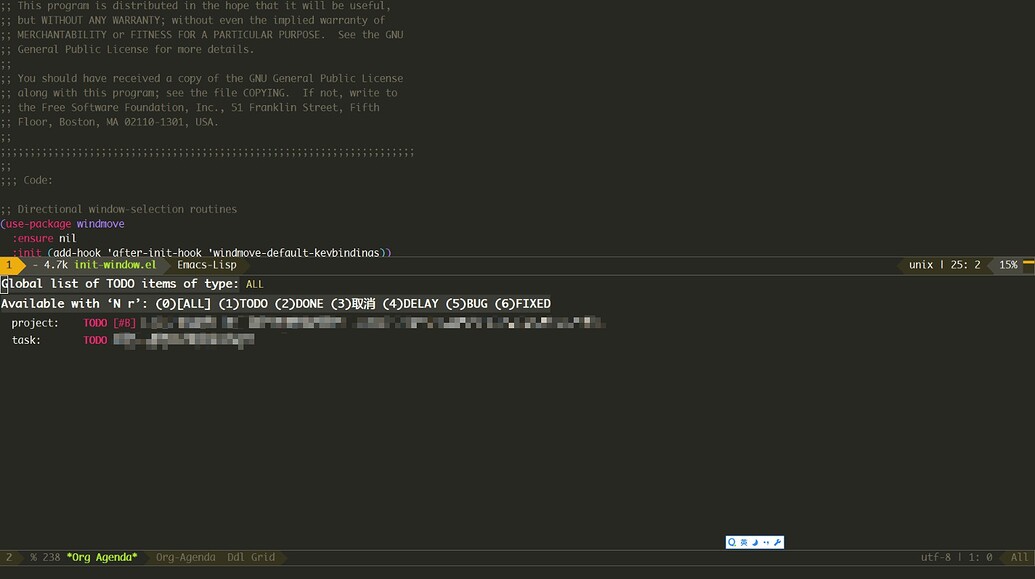
Task: Click the unix line-ending indicator in the mode line
Action: pos(919,264)
